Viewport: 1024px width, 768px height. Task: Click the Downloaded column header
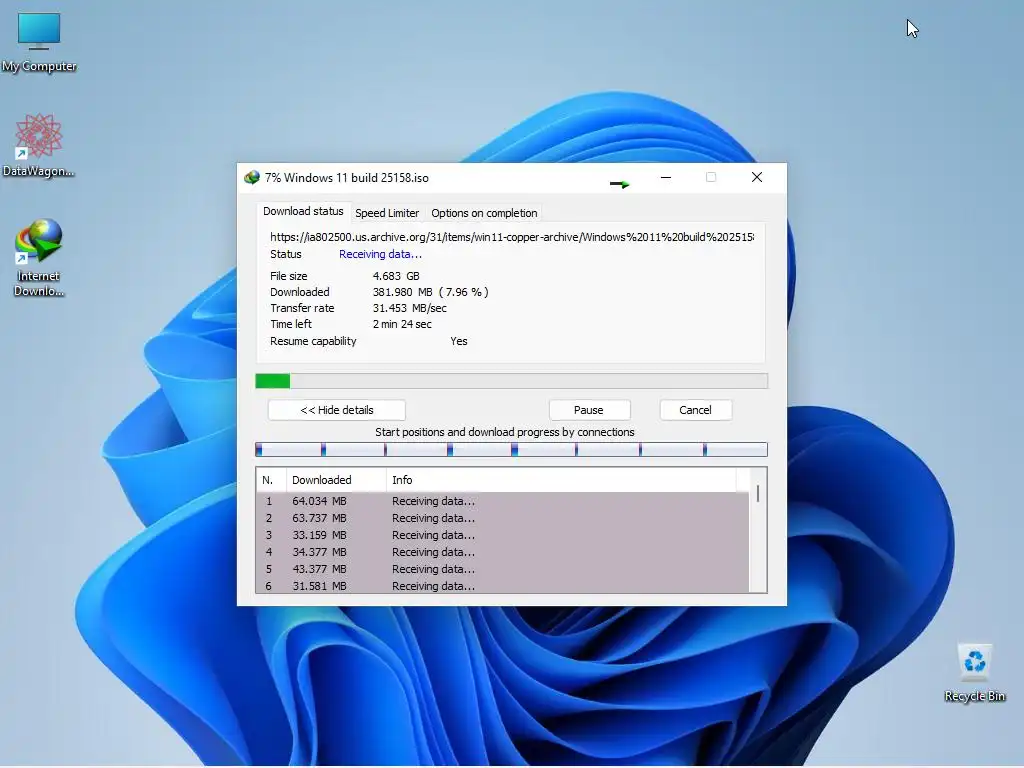pyautogui.click(x=336, y=480)
